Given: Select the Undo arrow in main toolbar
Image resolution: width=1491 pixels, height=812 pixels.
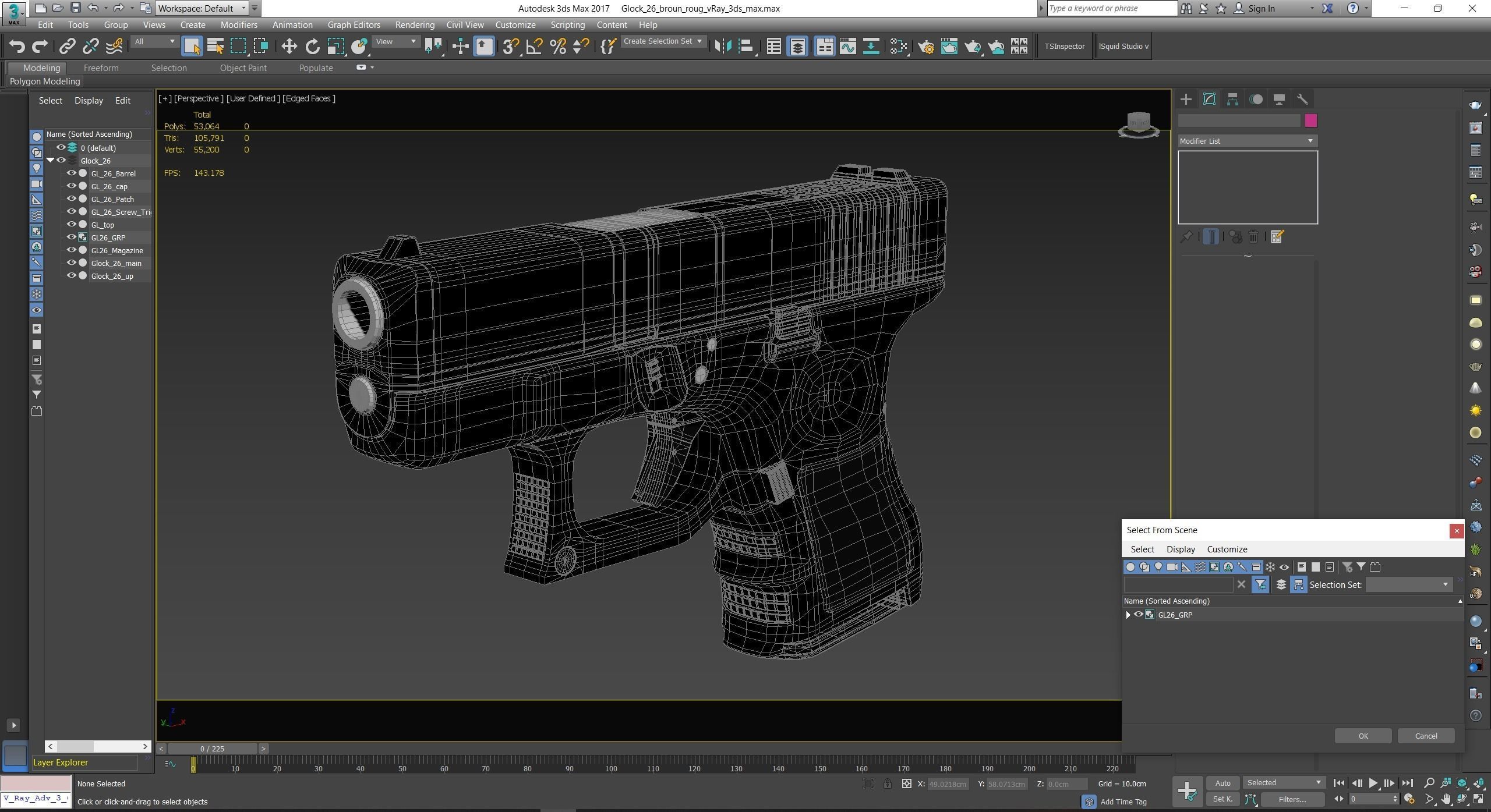Looking at the screenshot, I should (x=17, y=46).
